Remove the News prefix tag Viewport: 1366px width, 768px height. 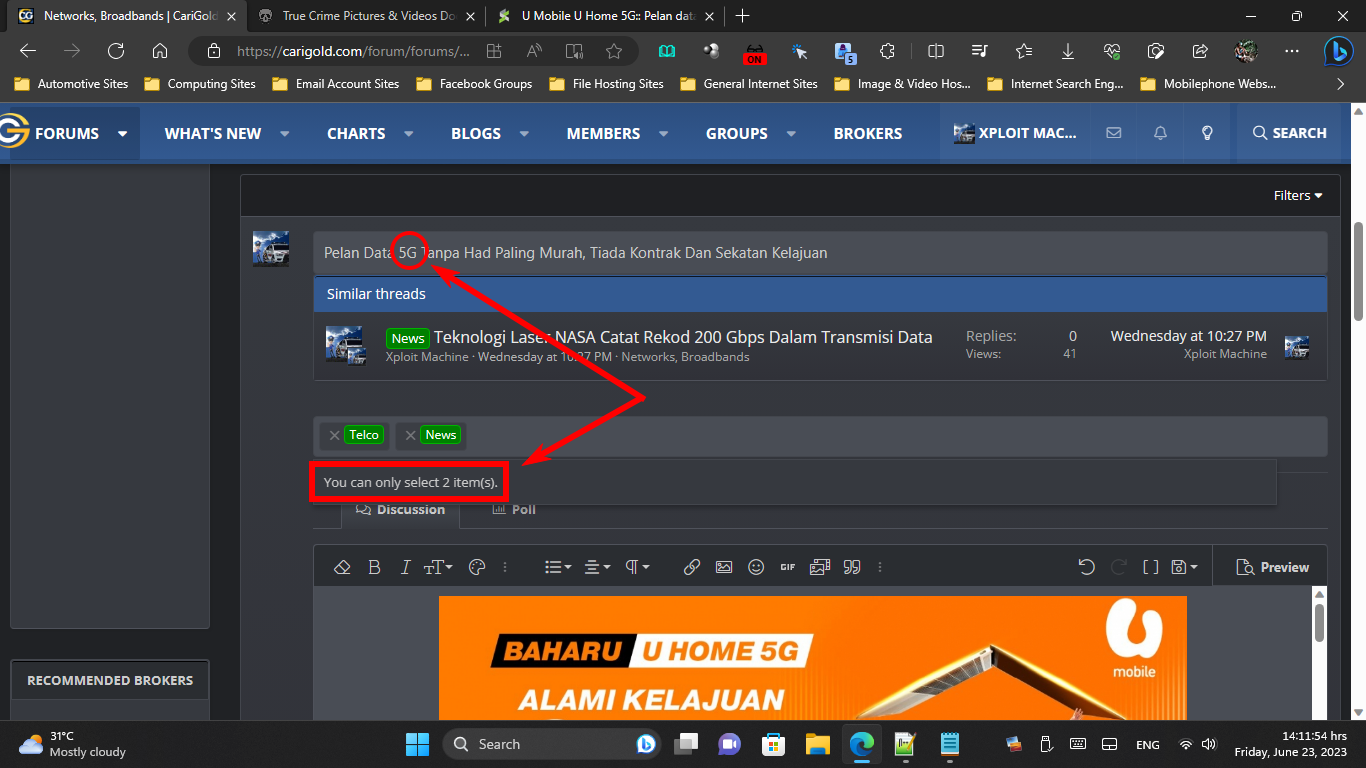click(x=410, y=435)
